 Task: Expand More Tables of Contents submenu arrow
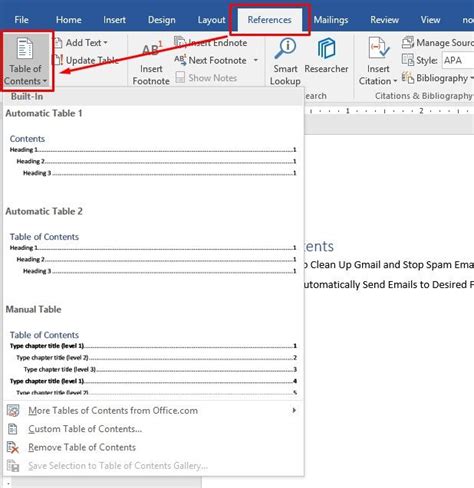coord(294,410)
